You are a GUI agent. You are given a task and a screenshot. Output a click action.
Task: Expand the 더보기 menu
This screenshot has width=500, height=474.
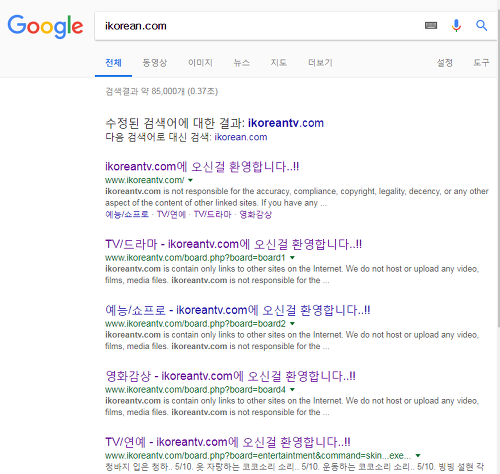[x=320, y=63]
